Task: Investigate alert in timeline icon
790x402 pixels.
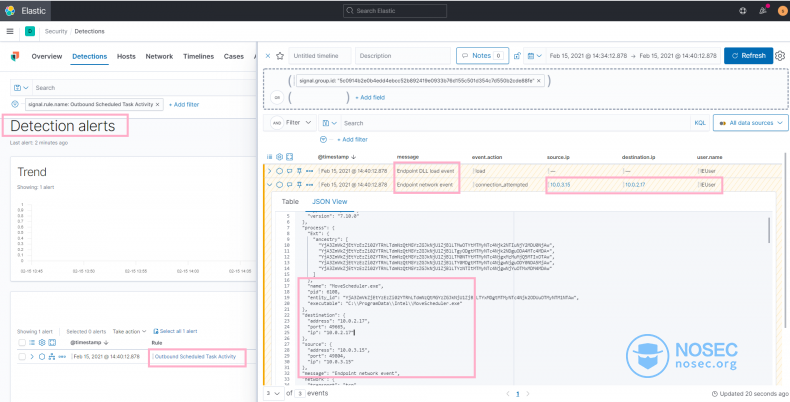Action: click(42, 357)
